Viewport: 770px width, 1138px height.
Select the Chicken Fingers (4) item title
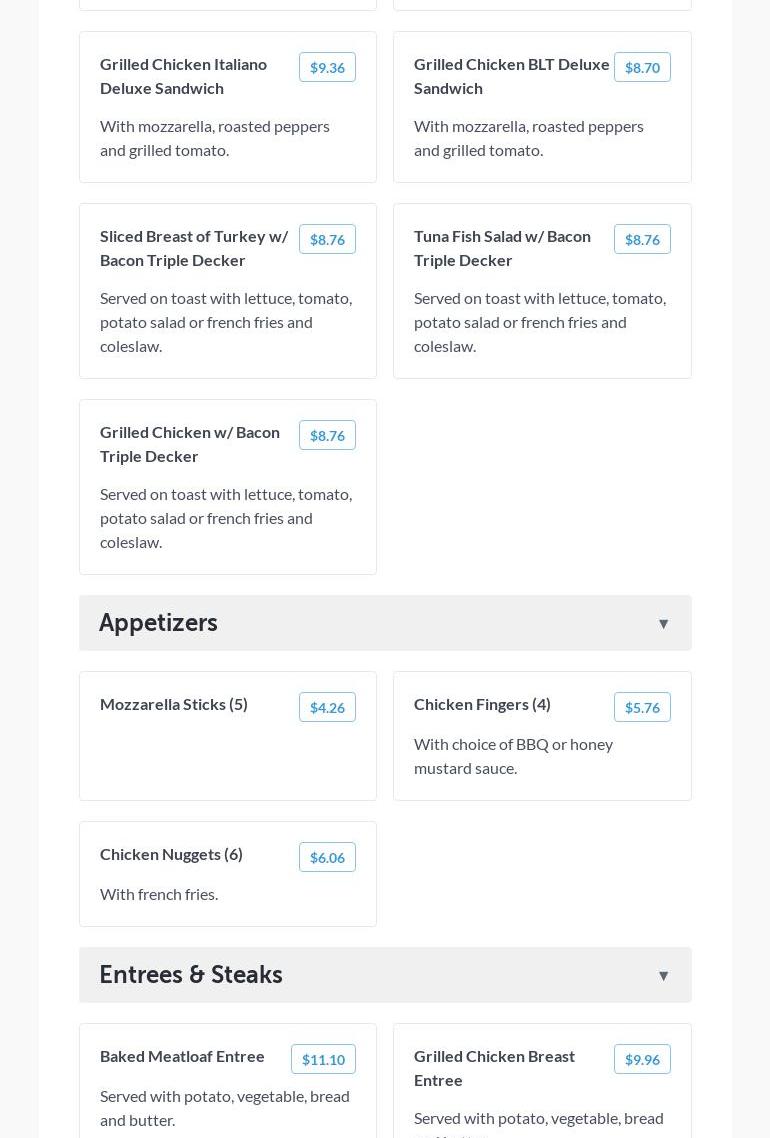(x=482, y=704)
